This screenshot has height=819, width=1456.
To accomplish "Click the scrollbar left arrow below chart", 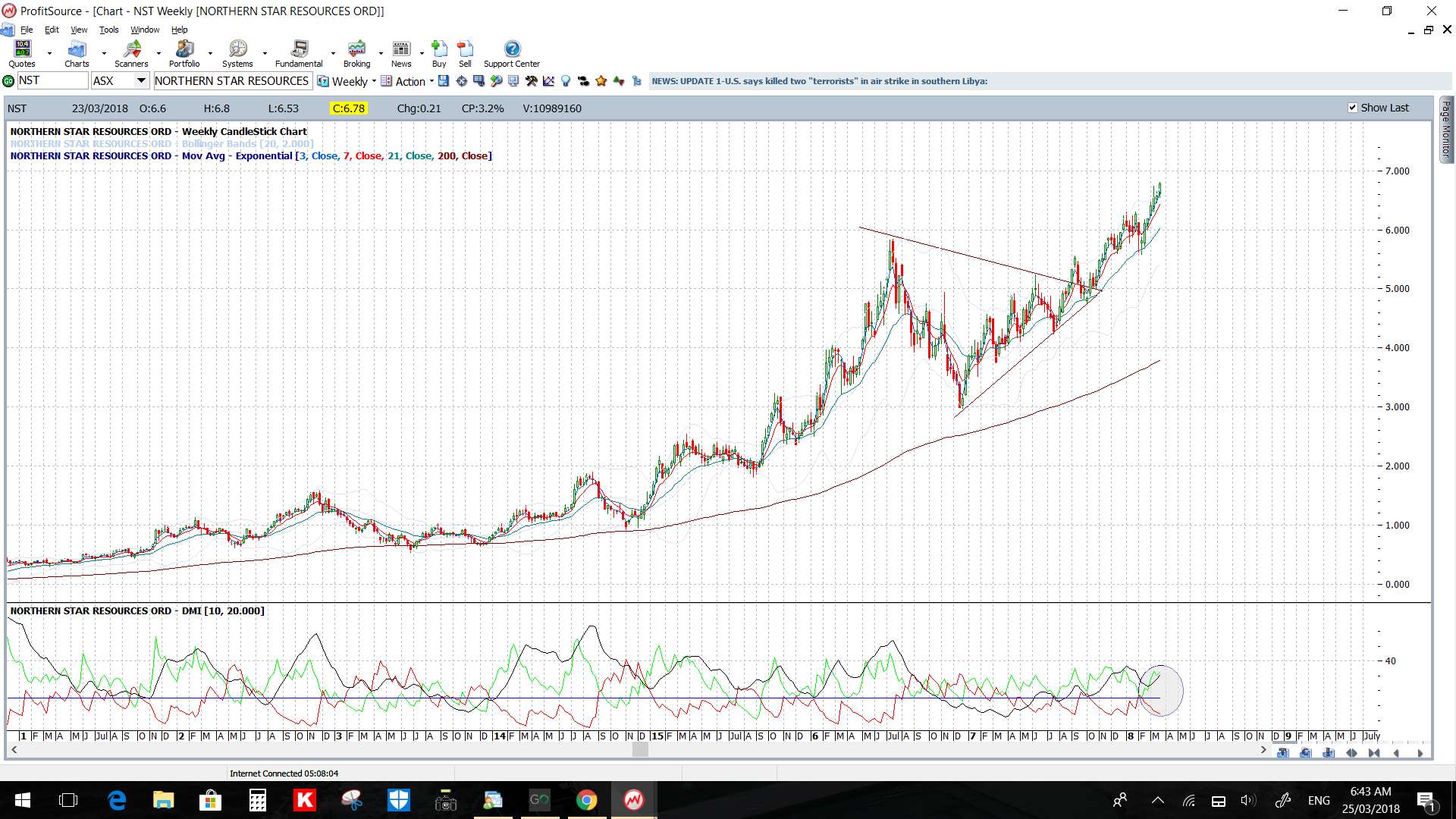I will point(14,749).
